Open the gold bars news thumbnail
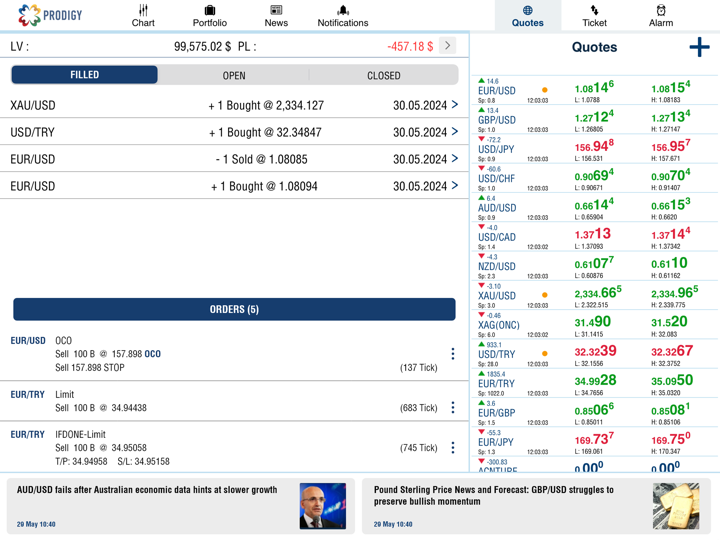 coord(676,505)
